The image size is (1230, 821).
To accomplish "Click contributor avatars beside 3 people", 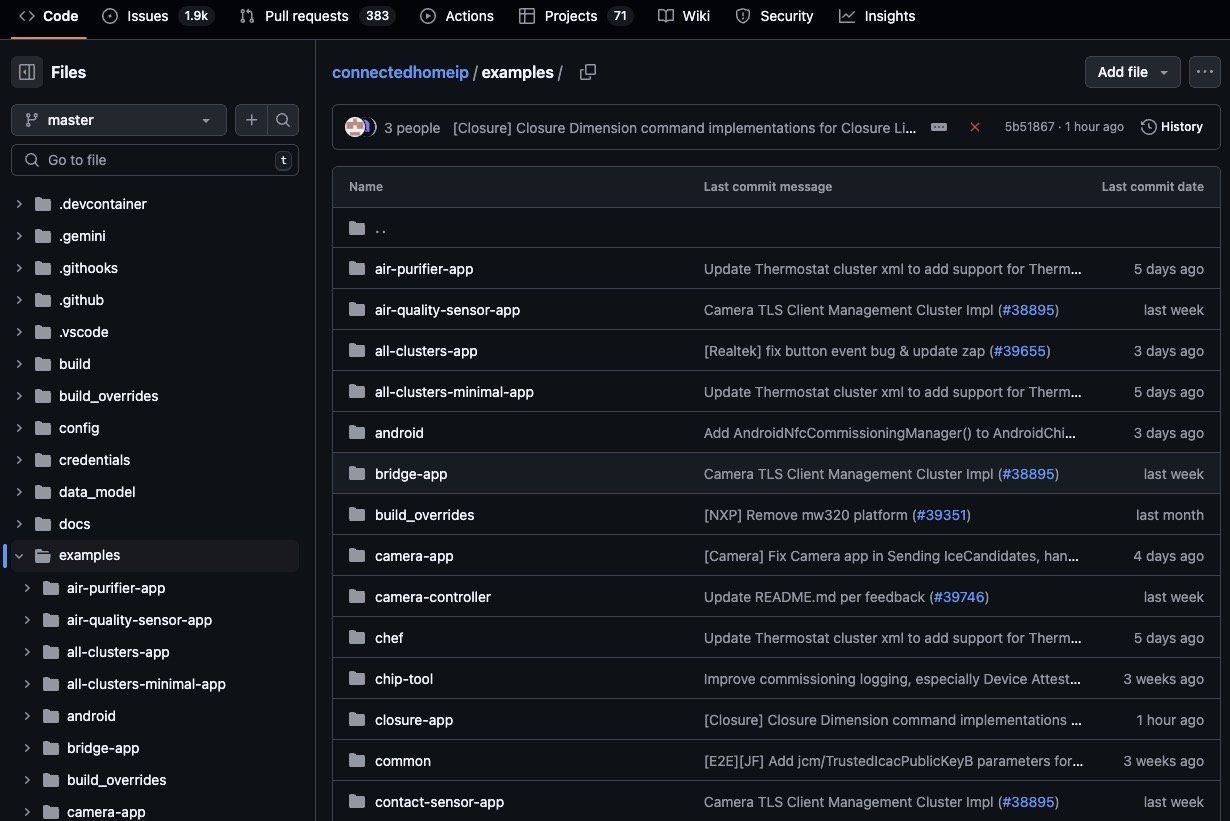I will pos(360,127).
